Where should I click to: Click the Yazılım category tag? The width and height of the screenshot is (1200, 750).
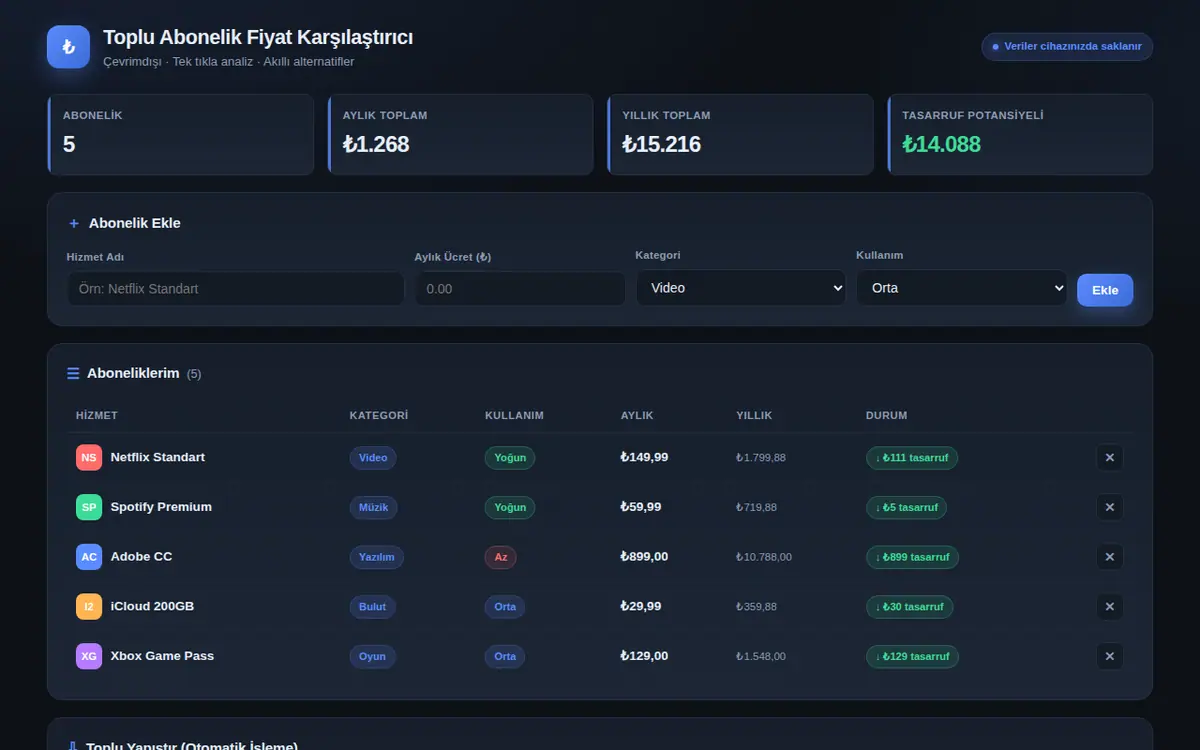377,557
